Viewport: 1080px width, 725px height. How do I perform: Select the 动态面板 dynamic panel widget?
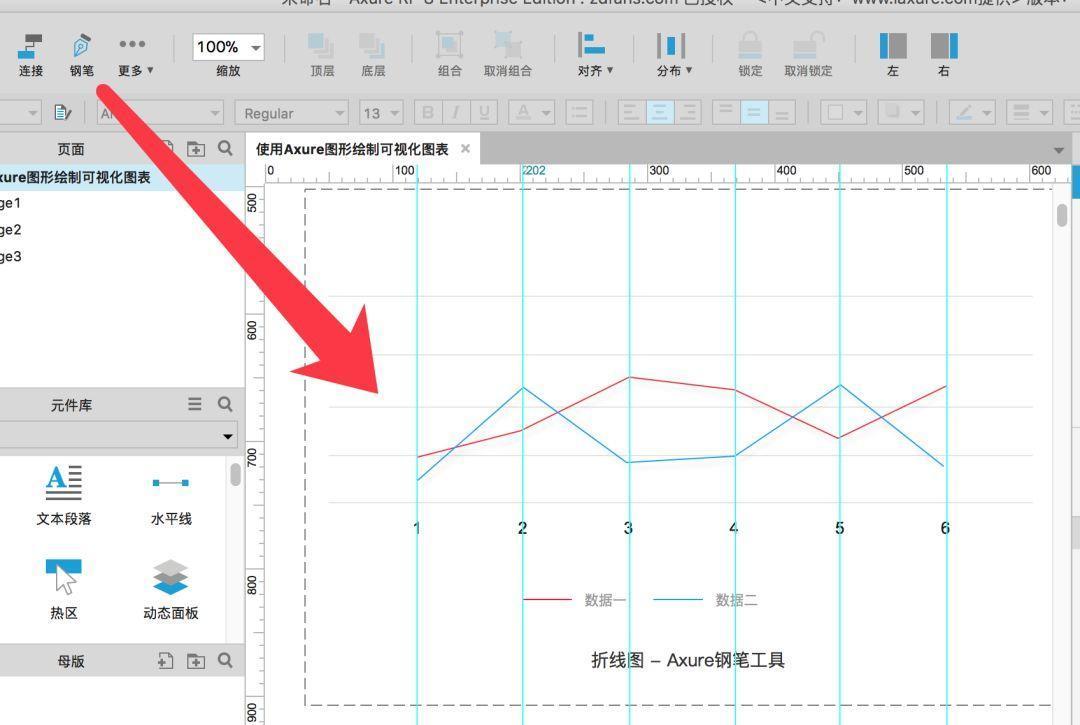[171, 589]
